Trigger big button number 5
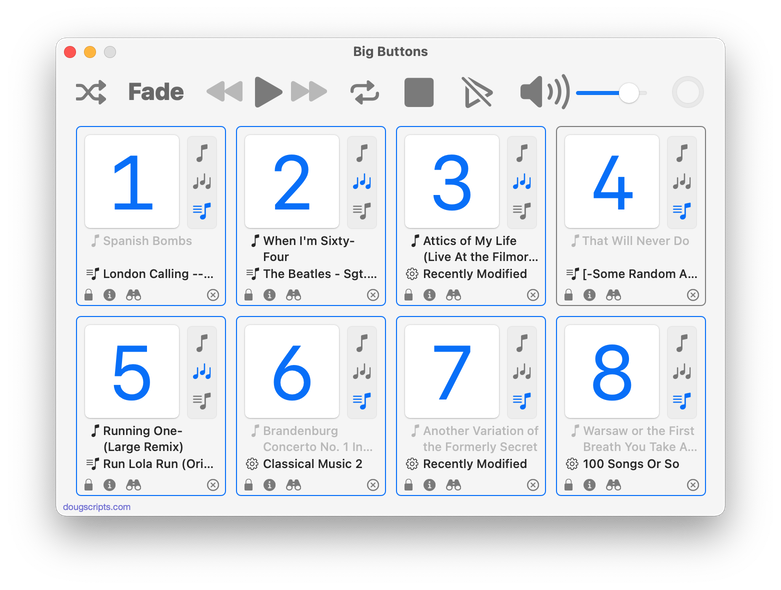The height and width of the screenshot is (590, 781). pos(132,371)
